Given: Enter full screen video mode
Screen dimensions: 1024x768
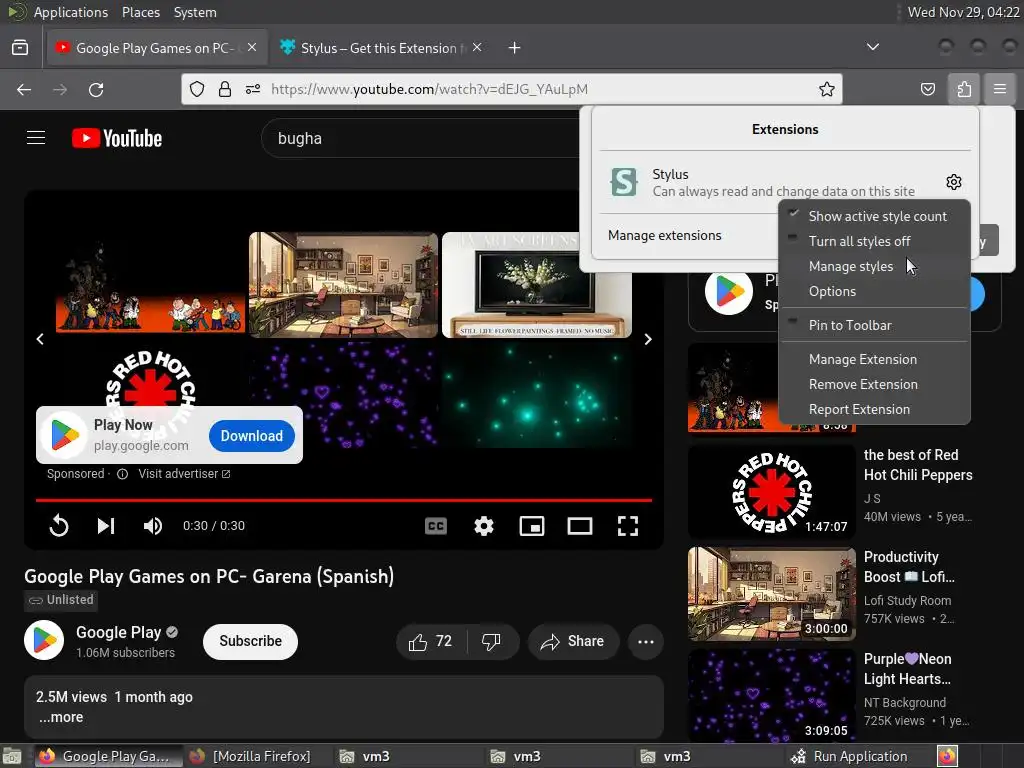Looking at the screenshot, I should [x=628, y=526].
